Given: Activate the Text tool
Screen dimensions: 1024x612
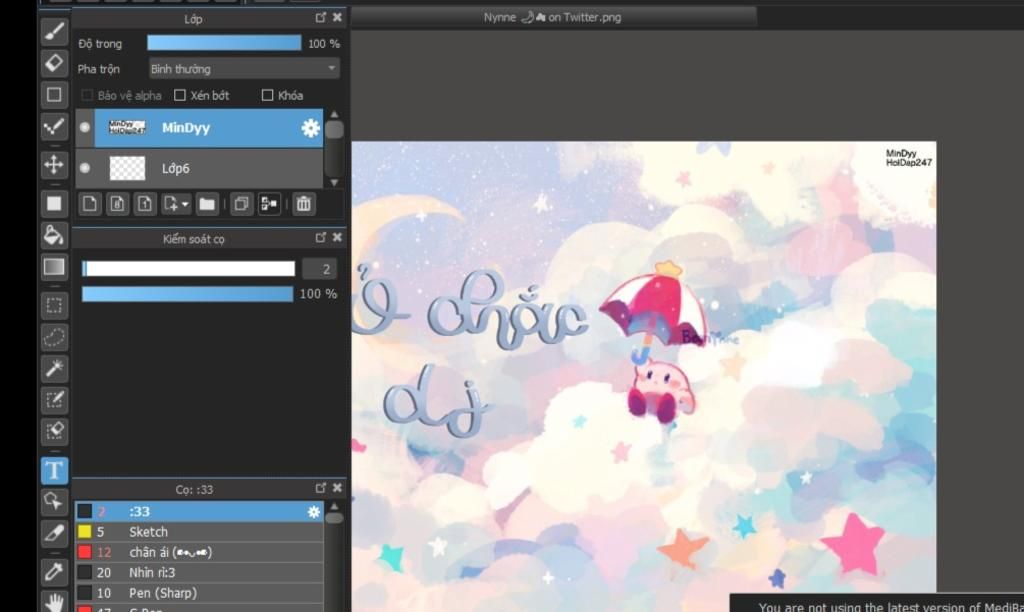Looking at the screenshot, I should 54,470.
